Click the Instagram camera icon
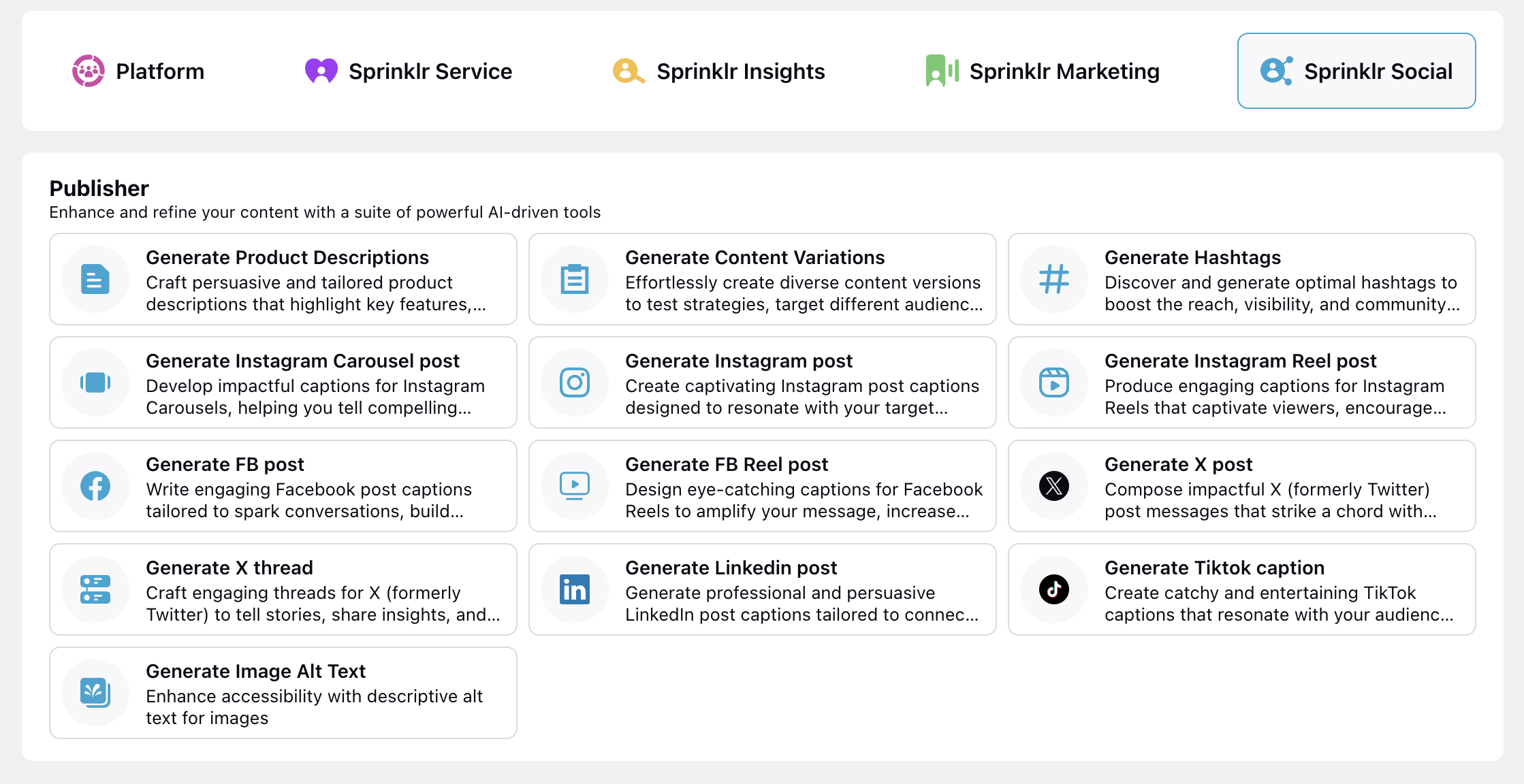 575,382
